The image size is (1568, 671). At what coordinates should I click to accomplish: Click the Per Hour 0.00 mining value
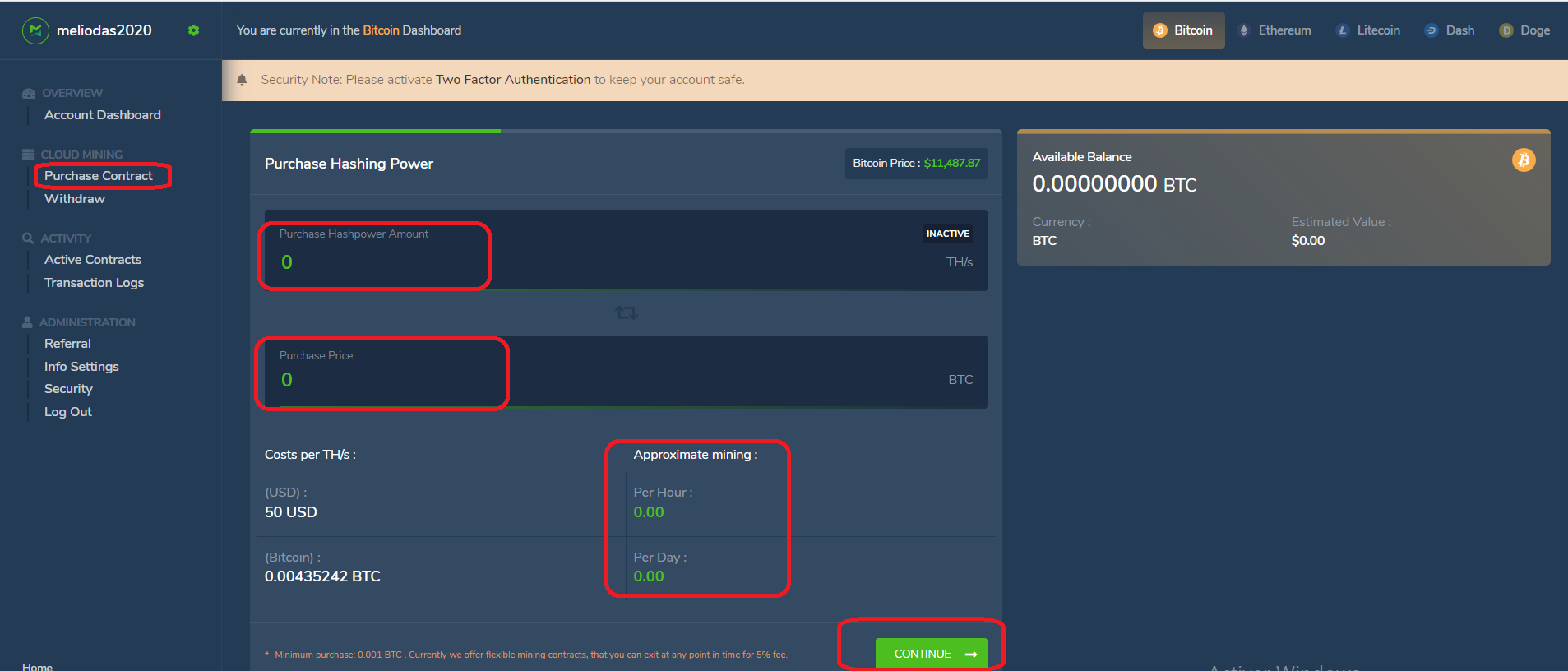649,512
